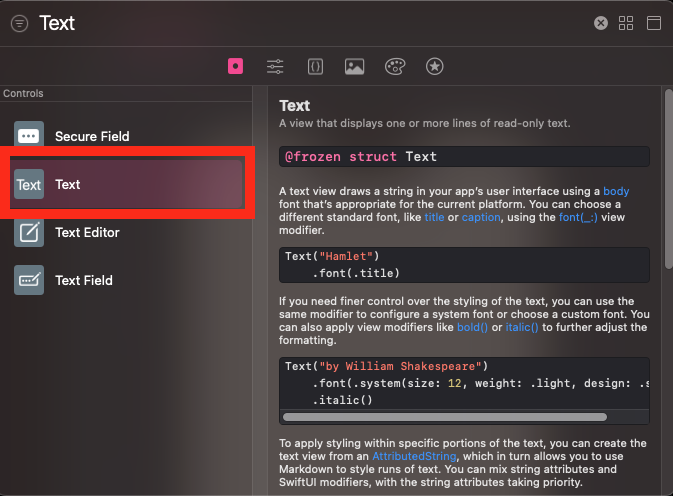Follow the bold() modifier link
Screen dimensions: 673x496
pyautogui.click(x=472, y=327)
